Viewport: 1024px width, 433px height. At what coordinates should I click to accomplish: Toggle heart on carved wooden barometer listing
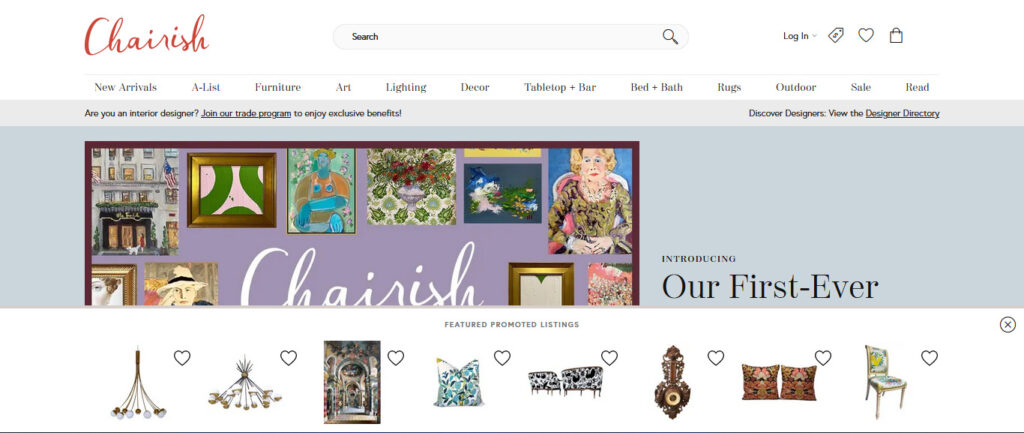pos(716,358)
